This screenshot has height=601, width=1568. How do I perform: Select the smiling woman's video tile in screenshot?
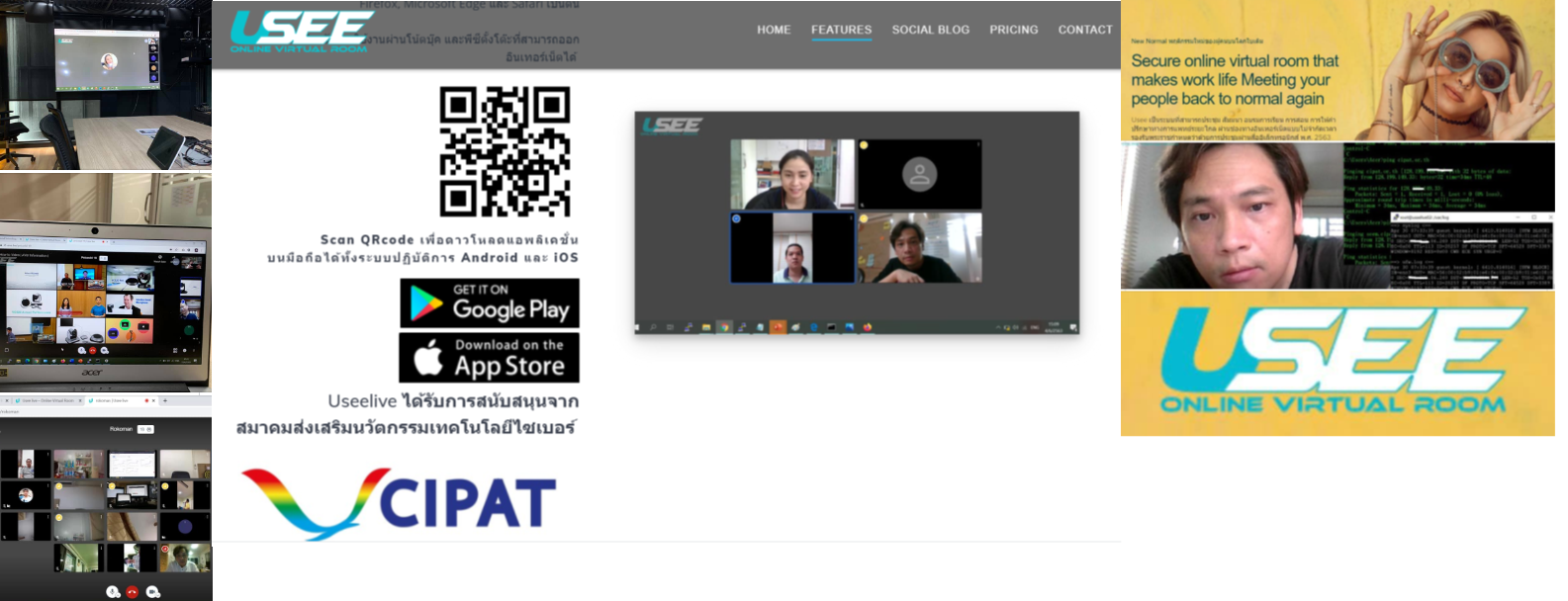[792, 174]
